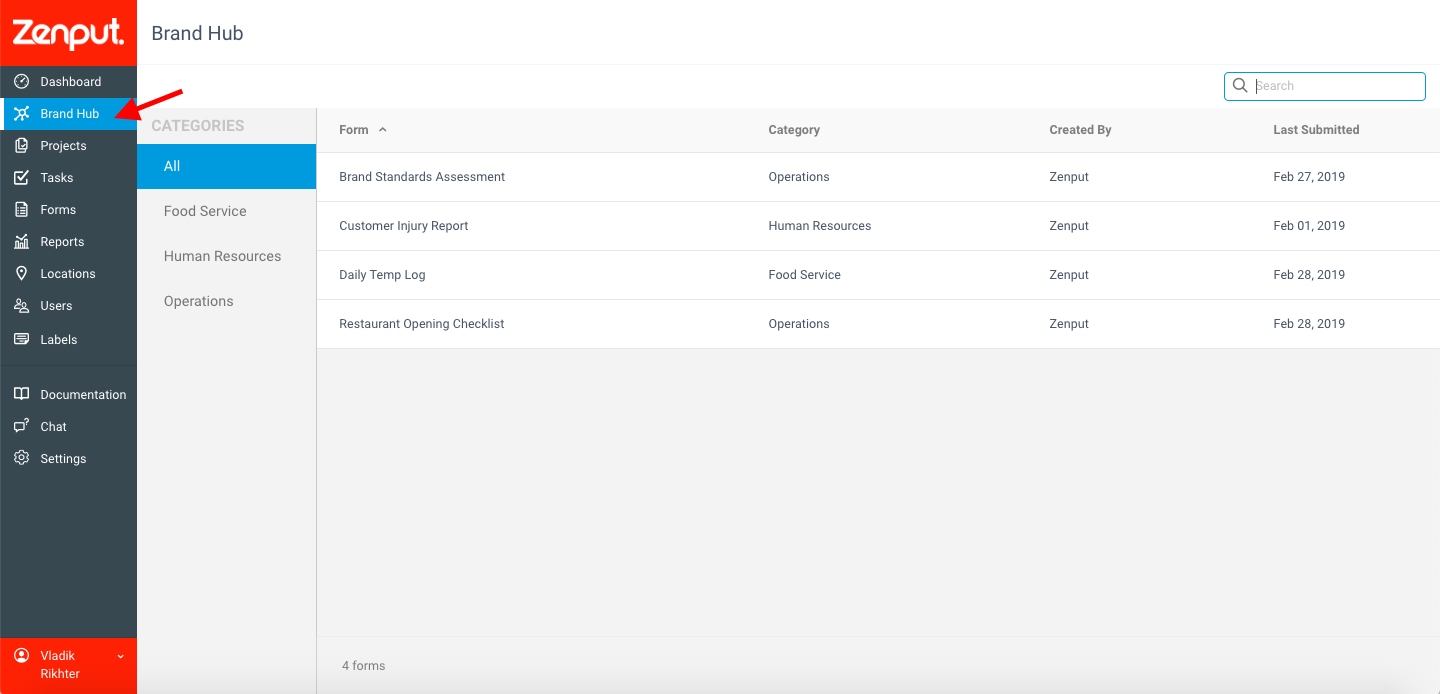
Task: Click the Labels tag icon
Action: pos(21,339)
